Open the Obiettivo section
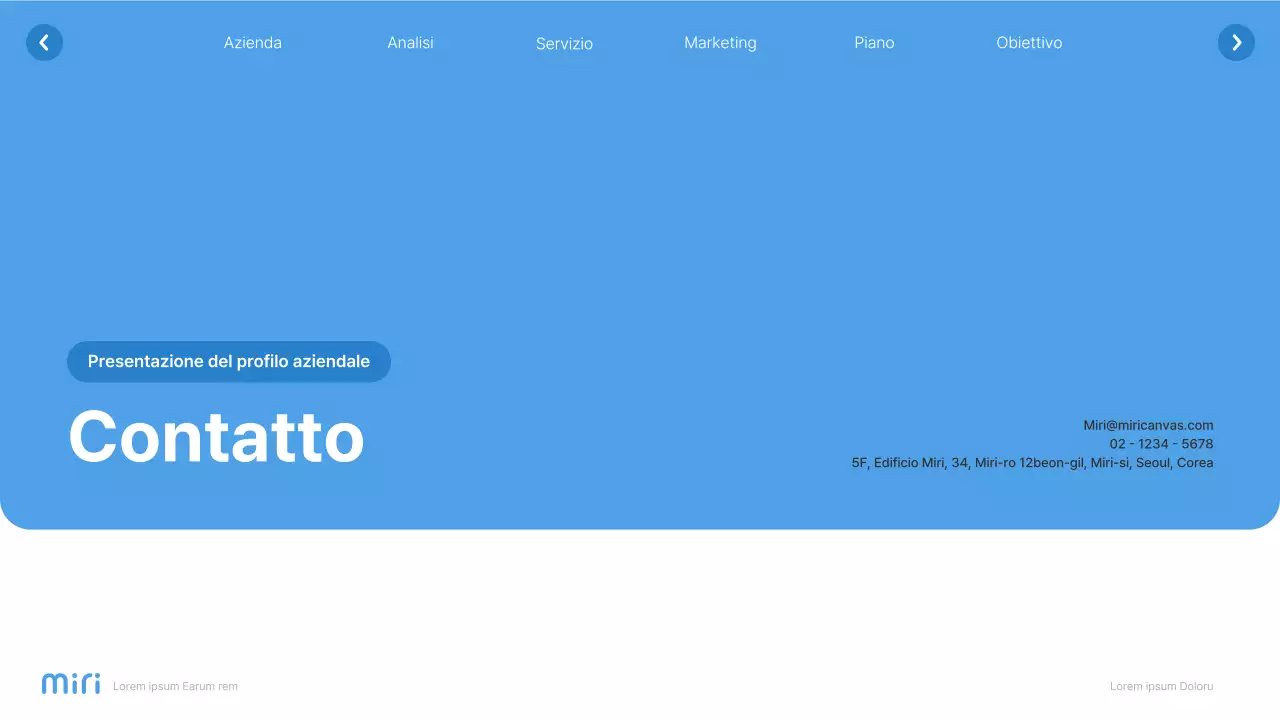This screenshot has height=720, width=1280. (x=1029, y=42)
